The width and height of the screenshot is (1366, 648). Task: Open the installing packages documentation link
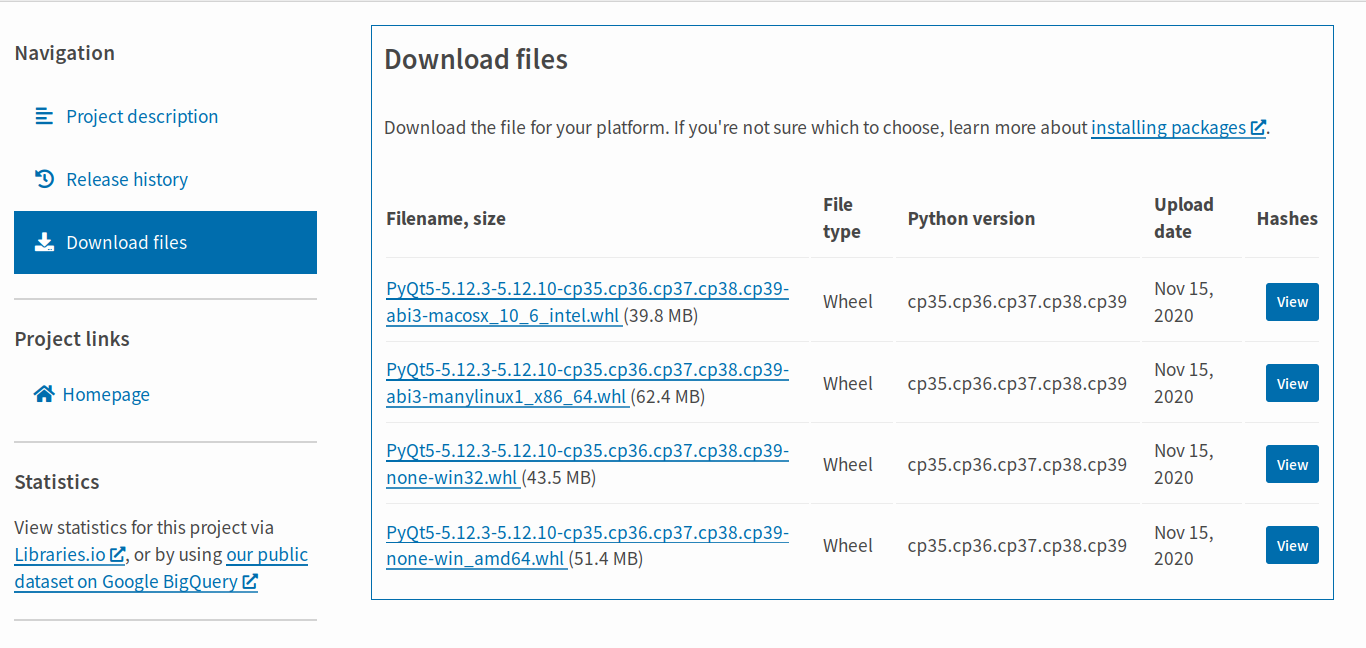coord(1168,127)
